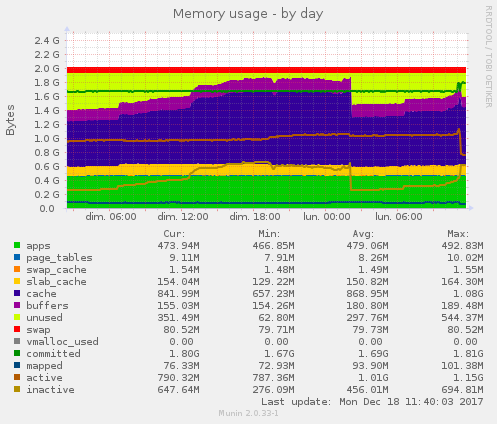Click the cache max value 1.08G
The height and width of the screenshot is (424, 497).
[x=468, y=294]
